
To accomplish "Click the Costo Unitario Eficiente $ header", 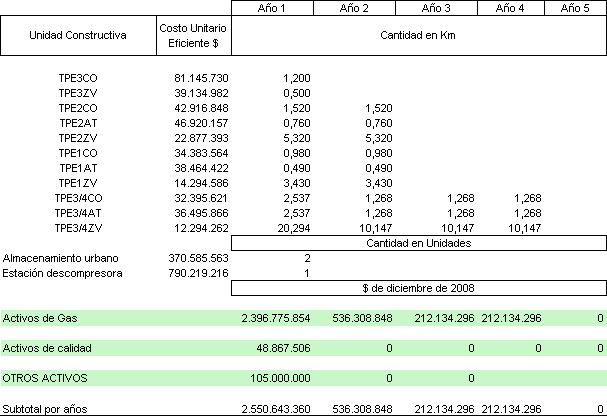I will click(x=194, y=36).
